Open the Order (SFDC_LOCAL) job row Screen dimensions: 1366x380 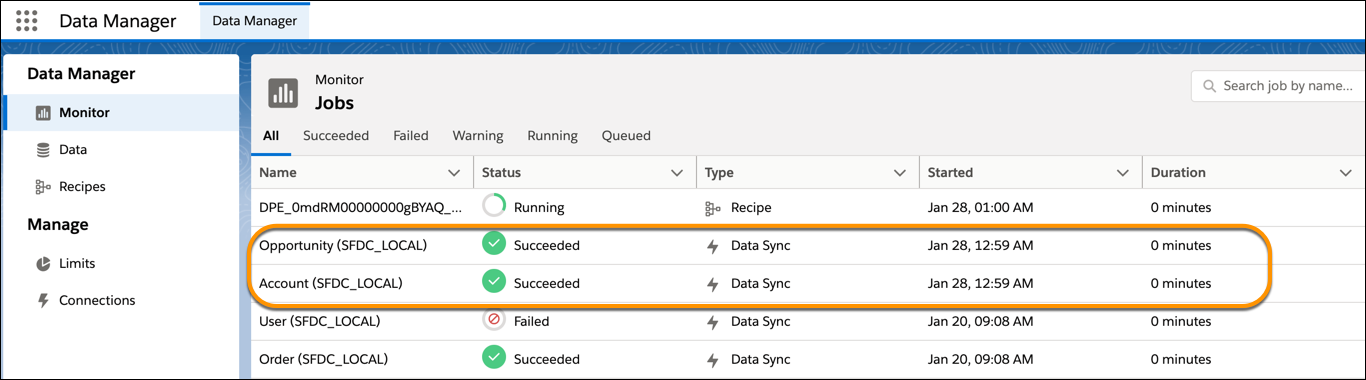coord(808,359)
